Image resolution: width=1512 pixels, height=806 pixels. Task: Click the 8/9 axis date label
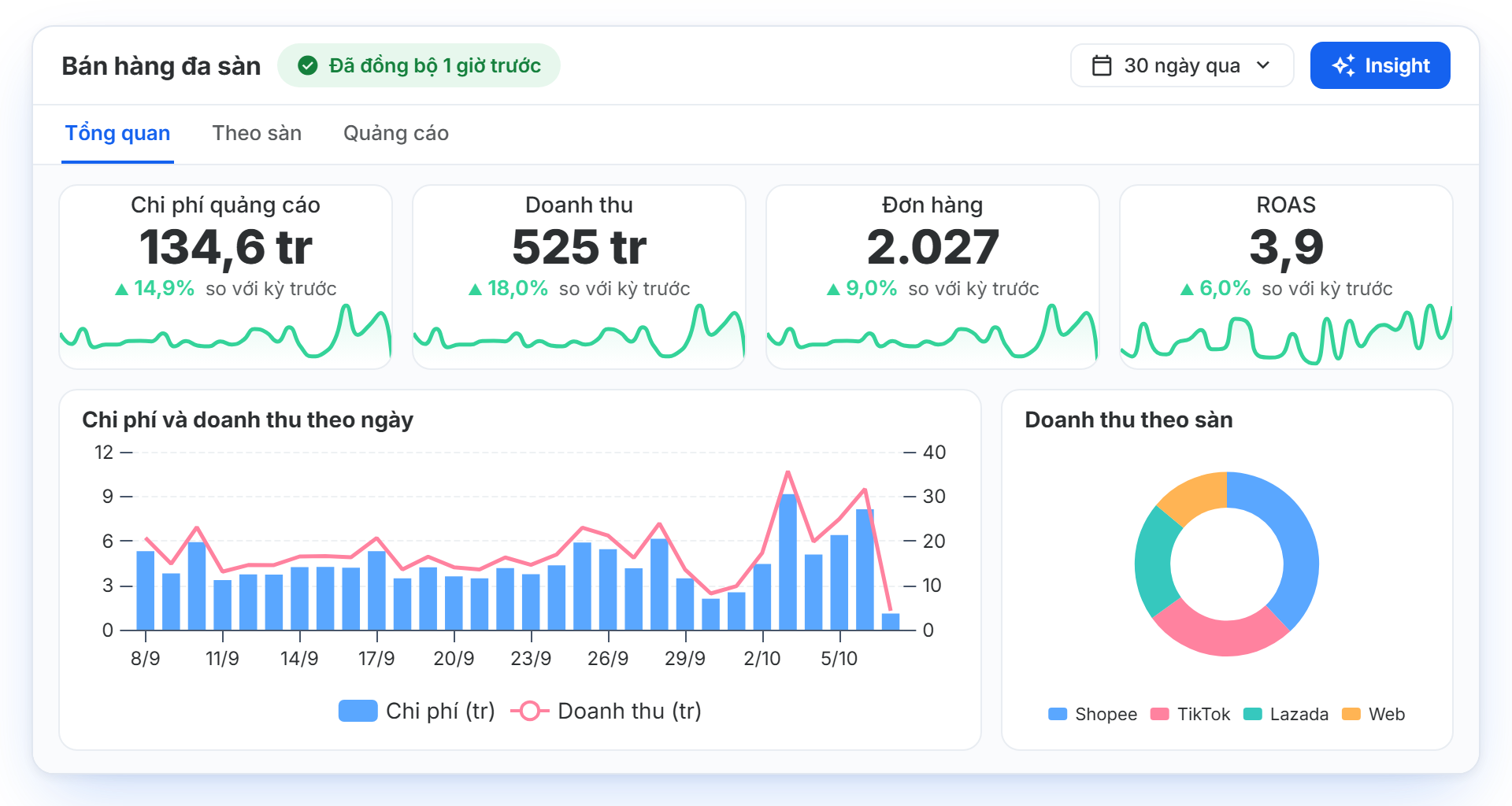pos(146,658)
